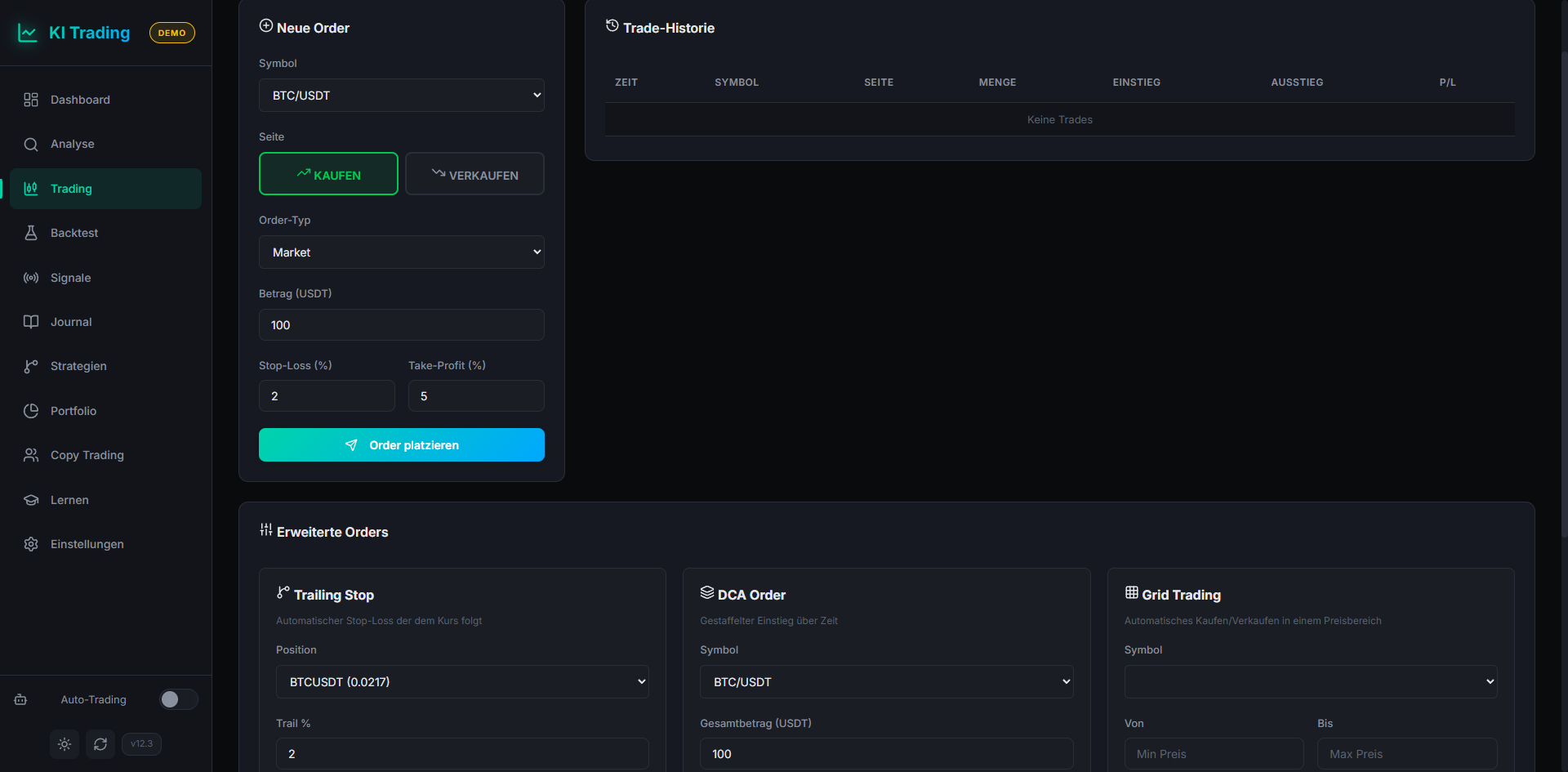Click the sun theme icon

pos(65,744)
